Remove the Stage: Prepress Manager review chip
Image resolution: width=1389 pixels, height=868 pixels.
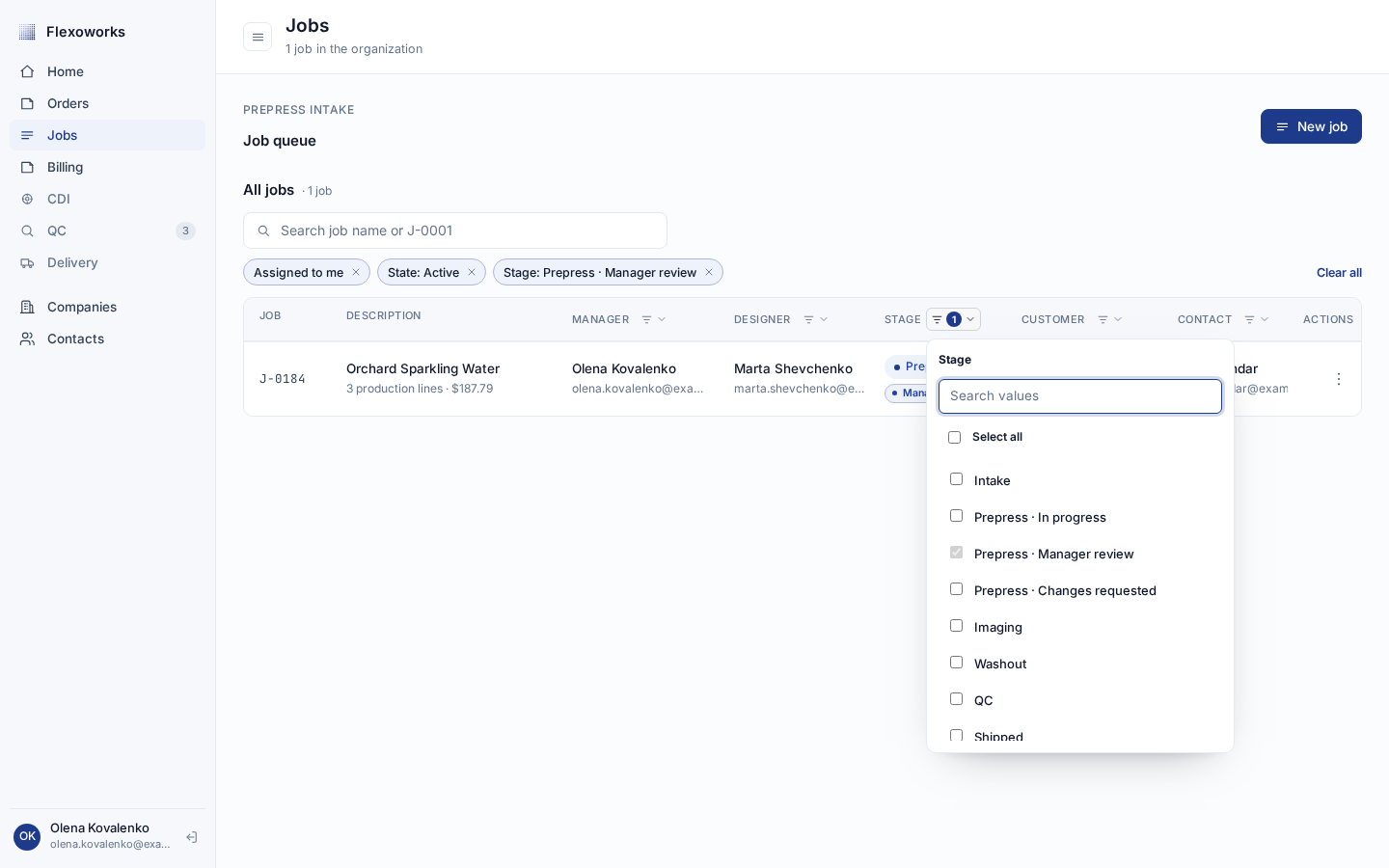point(709,272)
